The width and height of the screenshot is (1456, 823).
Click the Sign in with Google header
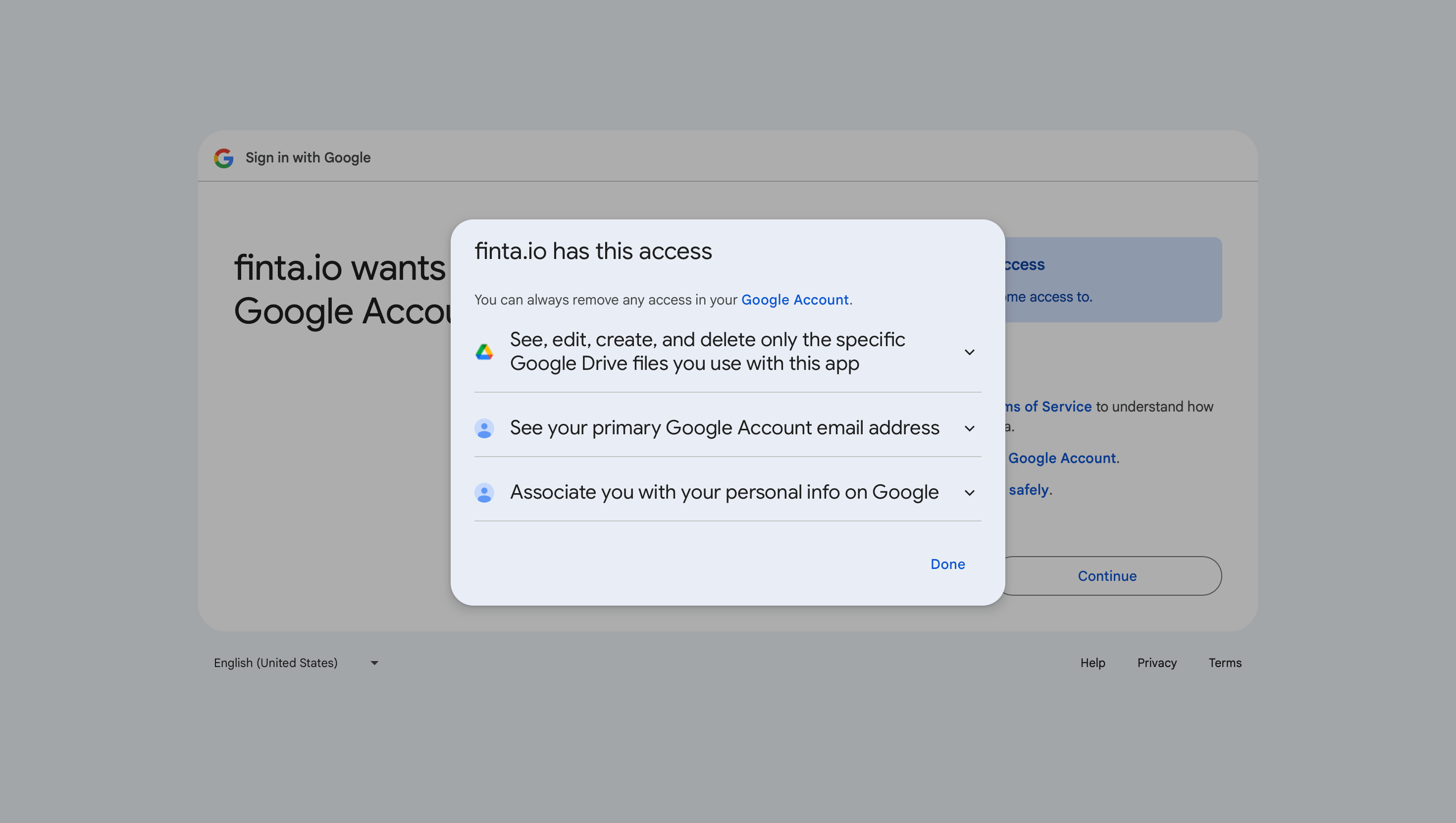tap(308, 157)
